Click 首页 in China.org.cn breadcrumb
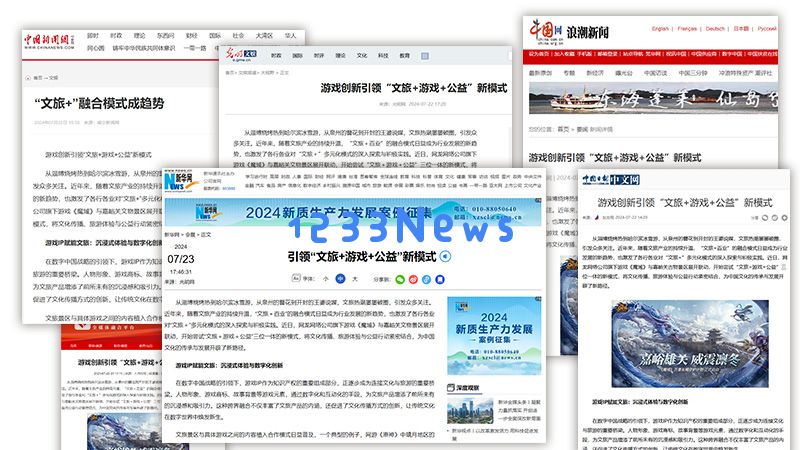800x450 pixels. point(563,130)
